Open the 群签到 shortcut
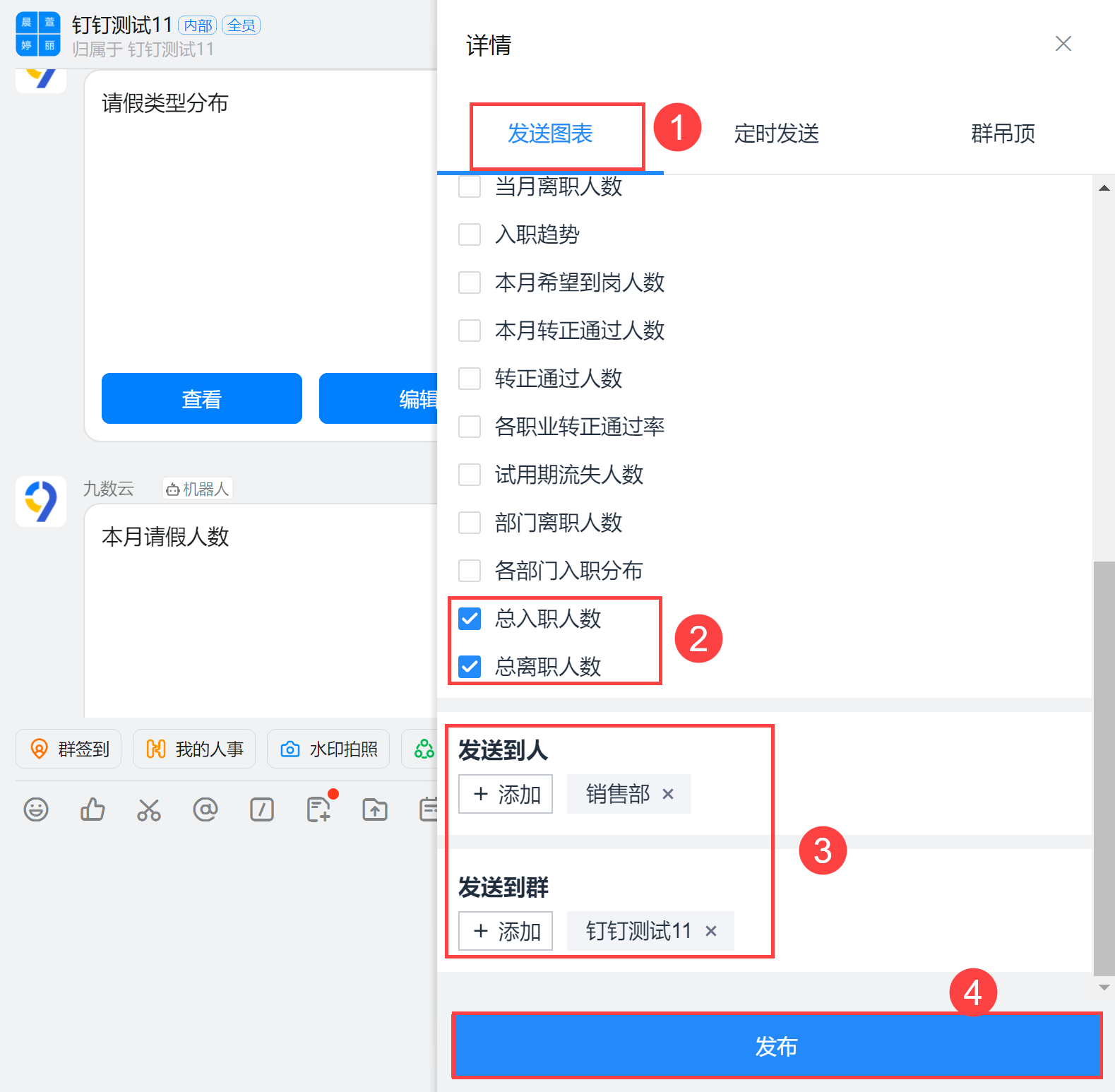This screenshot has width=1115, height=1092. [68, 749]
